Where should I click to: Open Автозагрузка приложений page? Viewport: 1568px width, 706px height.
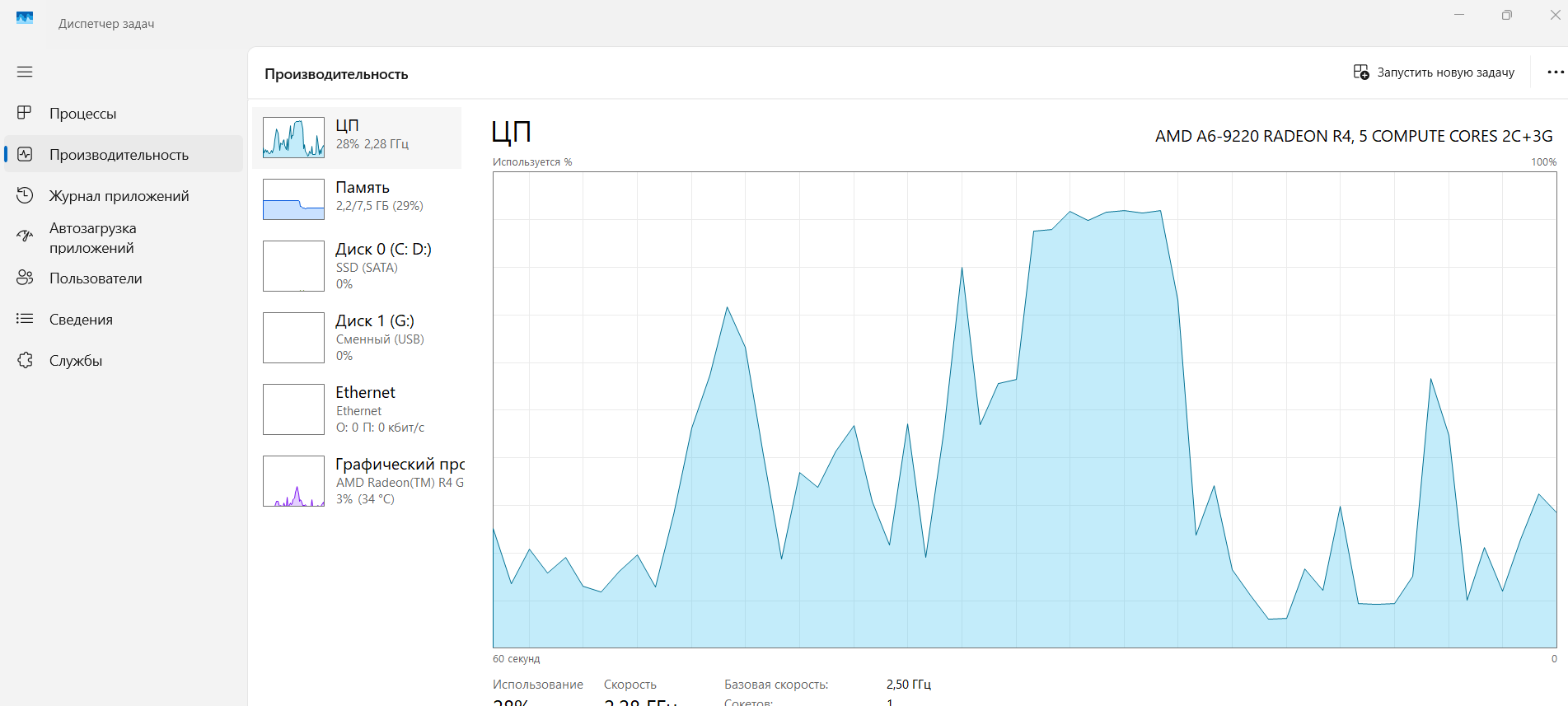[x=124, y=237]
